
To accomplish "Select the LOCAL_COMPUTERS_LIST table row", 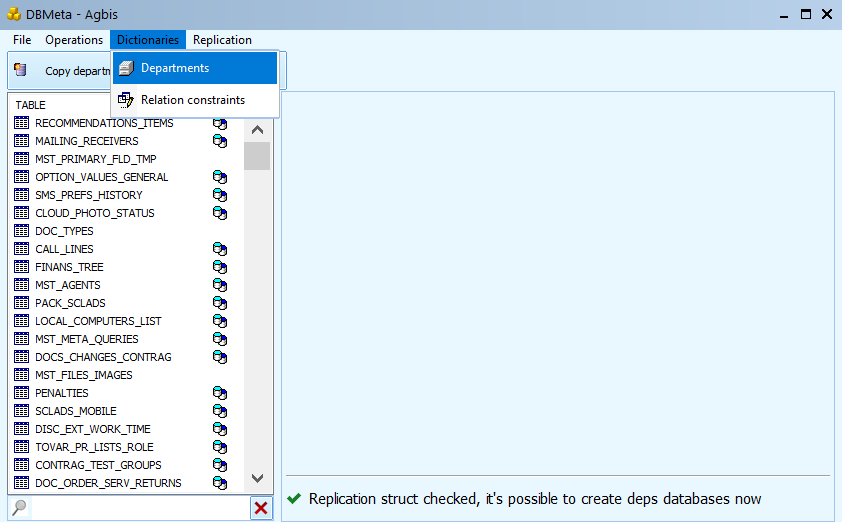I will (x=126, y=321).
